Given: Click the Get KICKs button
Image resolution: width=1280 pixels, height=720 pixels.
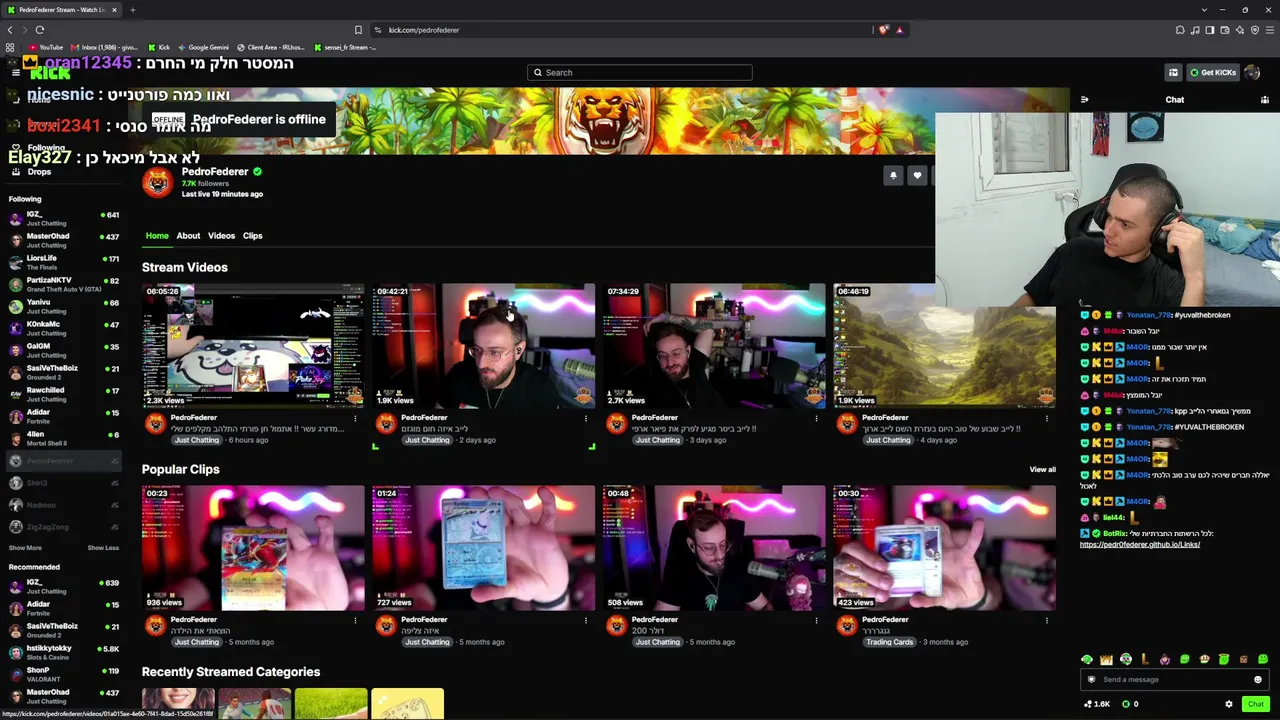Looking at the screenshot, I should (1212, 72).
